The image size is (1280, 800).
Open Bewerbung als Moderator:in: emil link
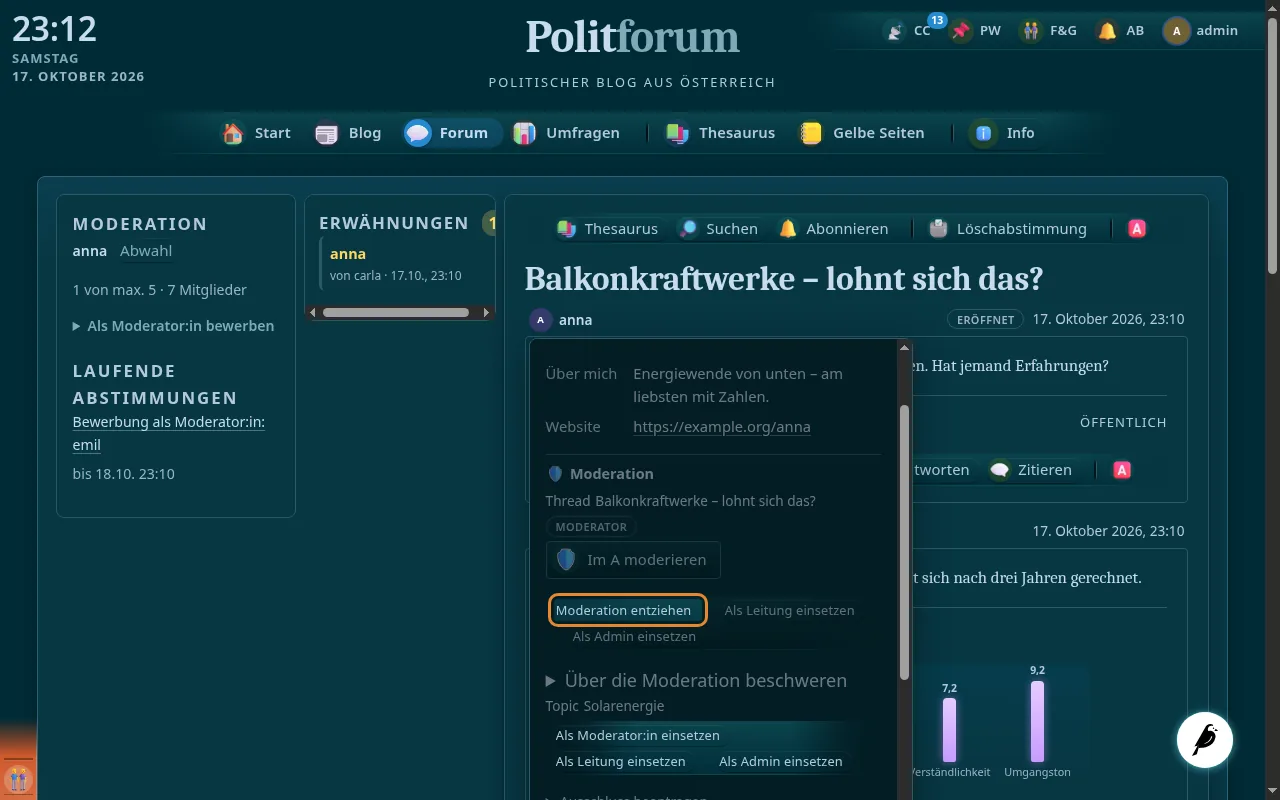click(x=169, y=433)
